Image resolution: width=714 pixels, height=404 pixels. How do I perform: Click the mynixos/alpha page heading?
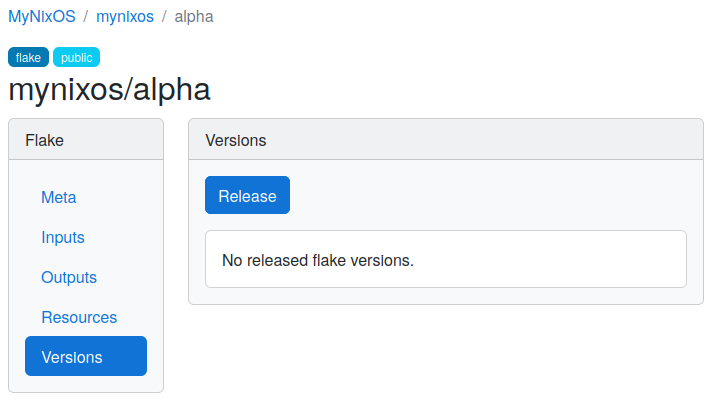[x=109, y=90]
